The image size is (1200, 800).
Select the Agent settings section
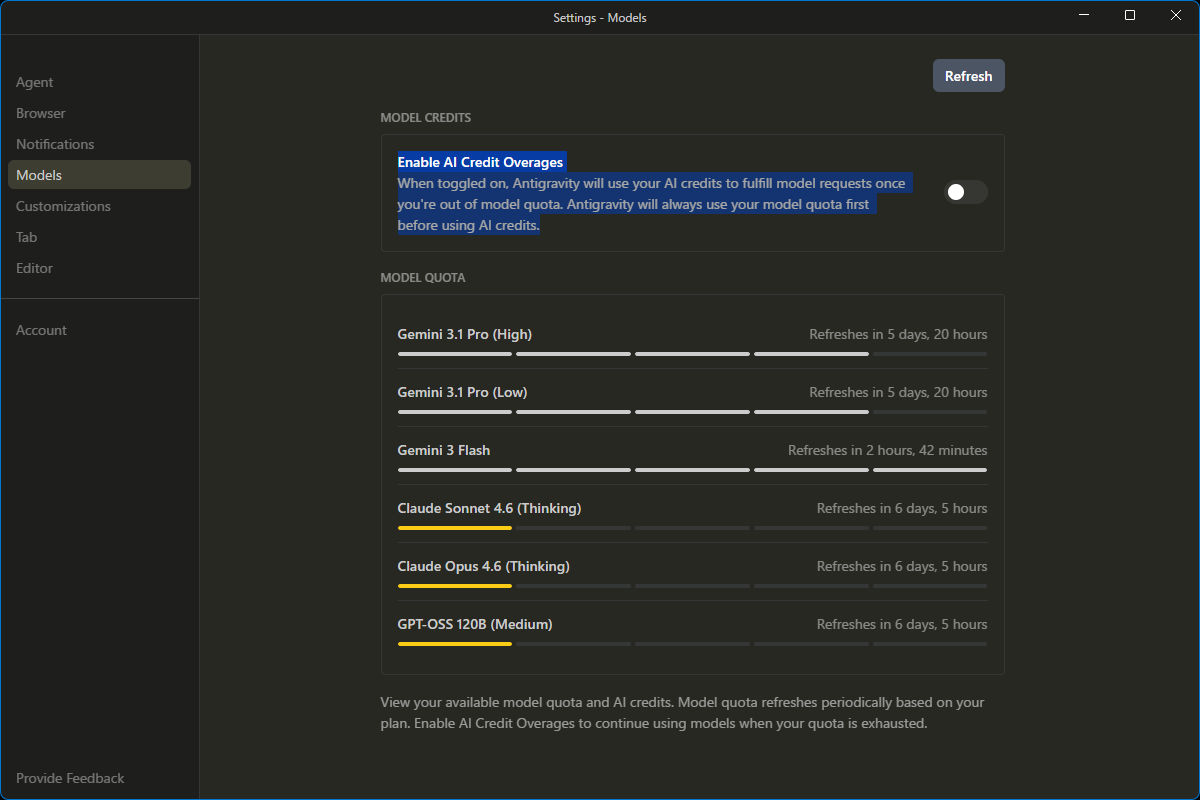(34, 82)
